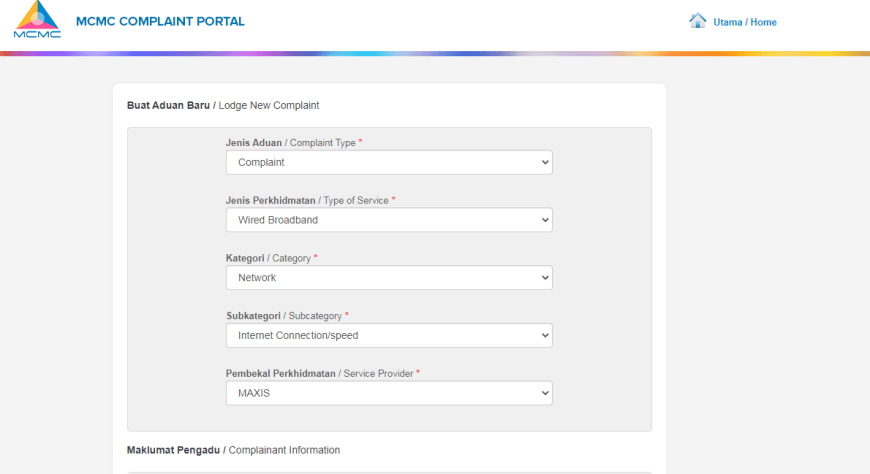Open the Service Provider dropdown showing MAXIS

coord(389,393)
